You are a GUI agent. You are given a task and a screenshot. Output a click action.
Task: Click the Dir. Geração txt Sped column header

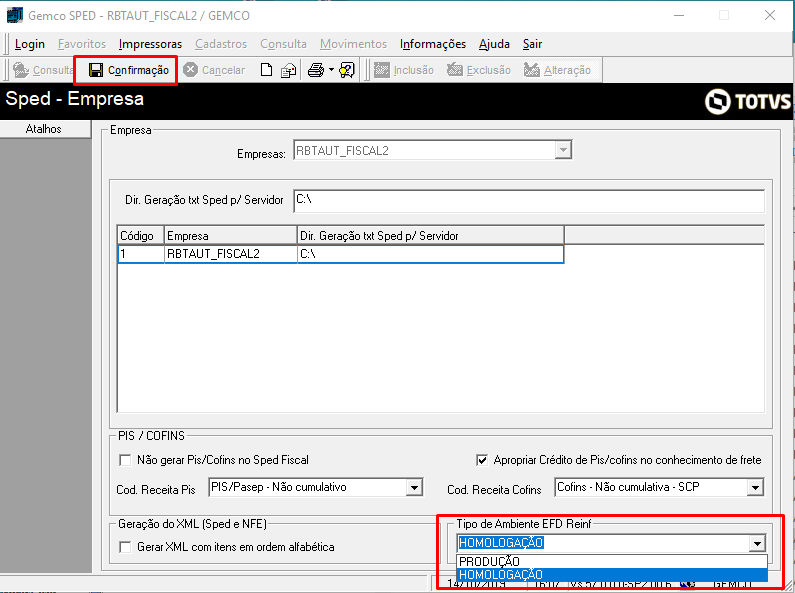(x=430, y=236)
